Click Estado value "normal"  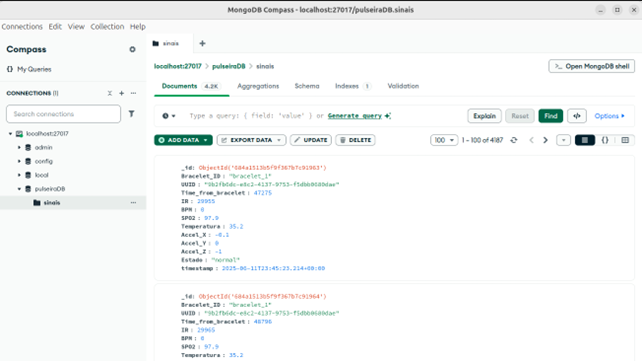226,260
